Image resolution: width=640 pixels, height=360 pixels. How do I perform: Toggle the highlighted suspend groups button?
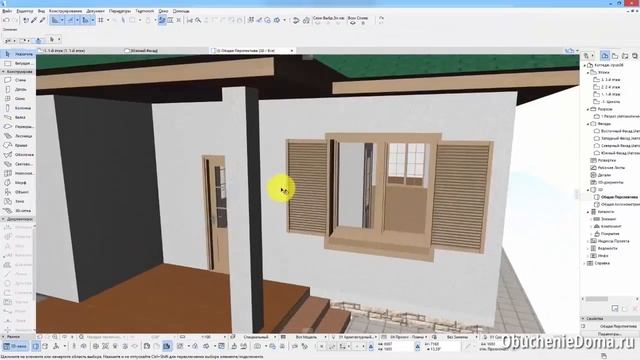click(x=162, y=20)
